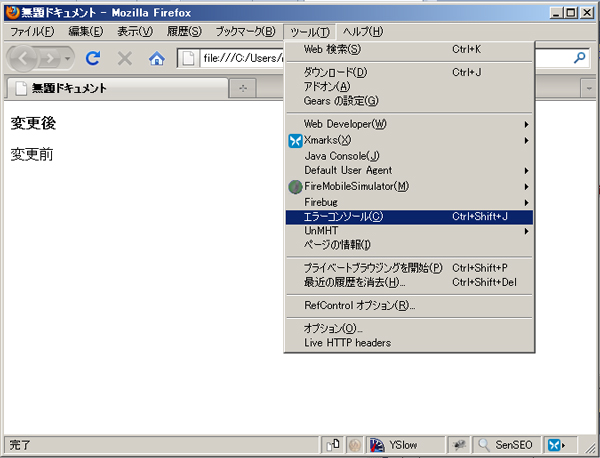The width and height of the screenshot is (600, 458).
Task: Maximize the Firefox window
Action: (x=571, y=13)
